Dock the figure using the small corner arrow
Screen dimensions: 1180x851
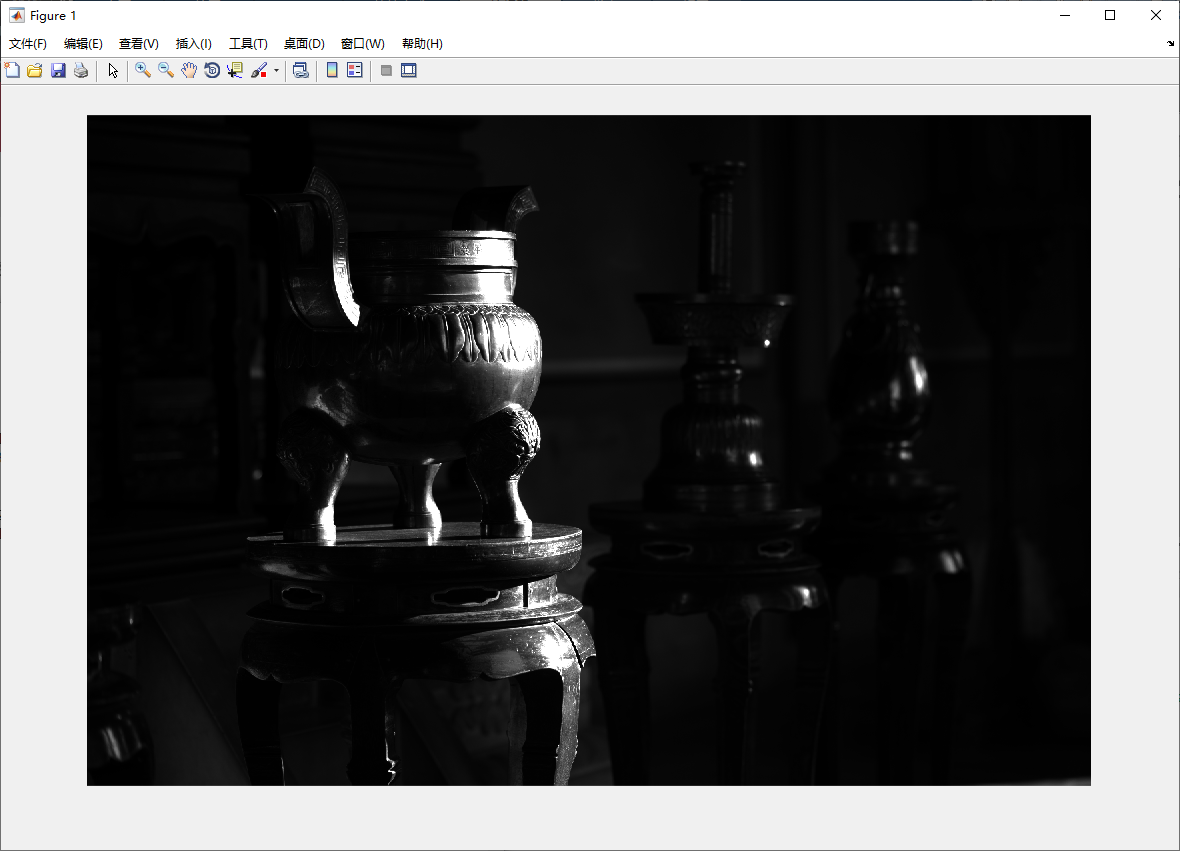point(1170,44)
